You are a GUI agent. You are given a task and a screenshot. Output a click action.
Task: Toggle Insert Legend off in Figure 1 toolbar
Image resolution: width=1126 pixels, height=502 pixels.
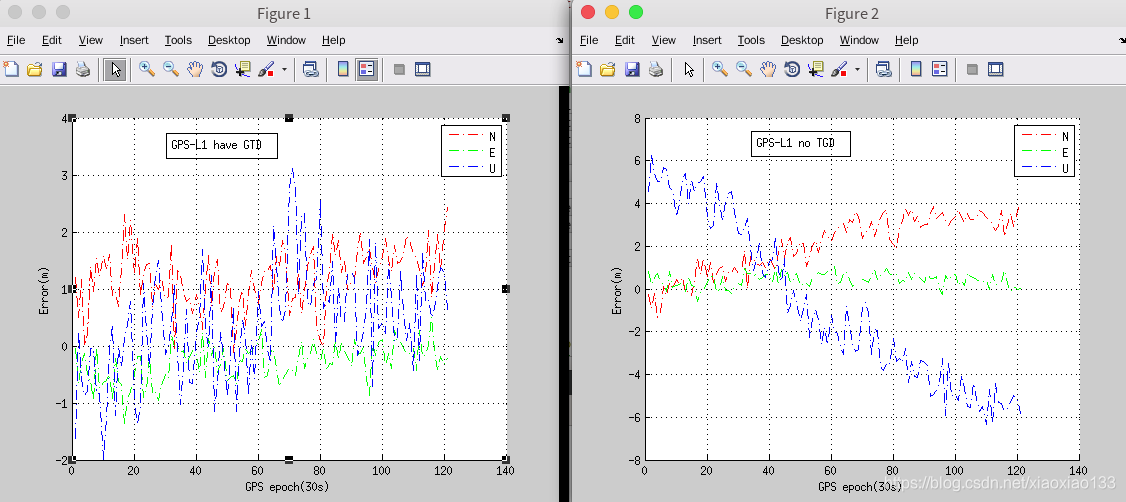point(367,69)
